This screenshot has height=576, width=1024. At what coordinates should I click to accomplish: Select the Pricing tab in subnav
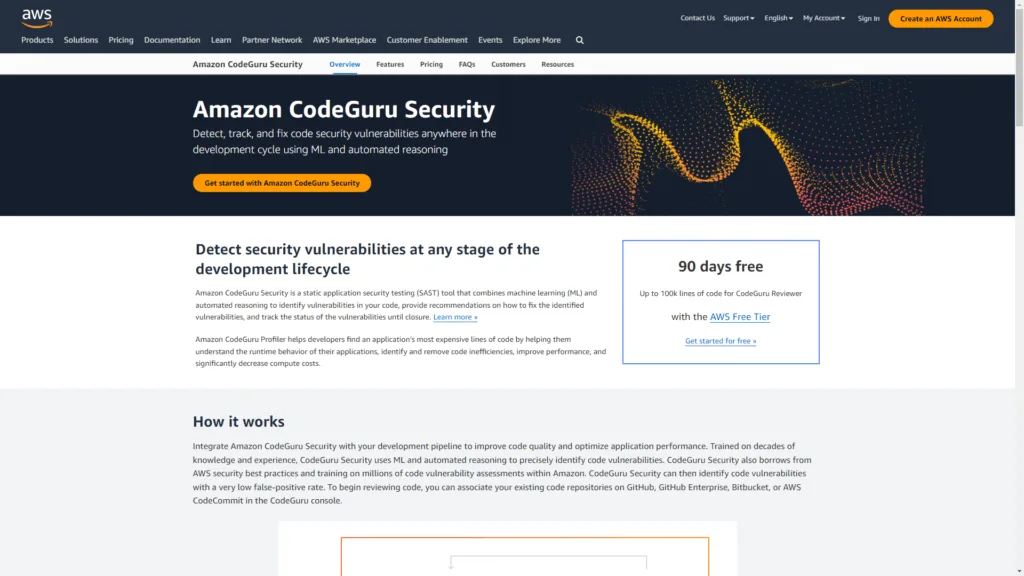(x=431, y=64)
